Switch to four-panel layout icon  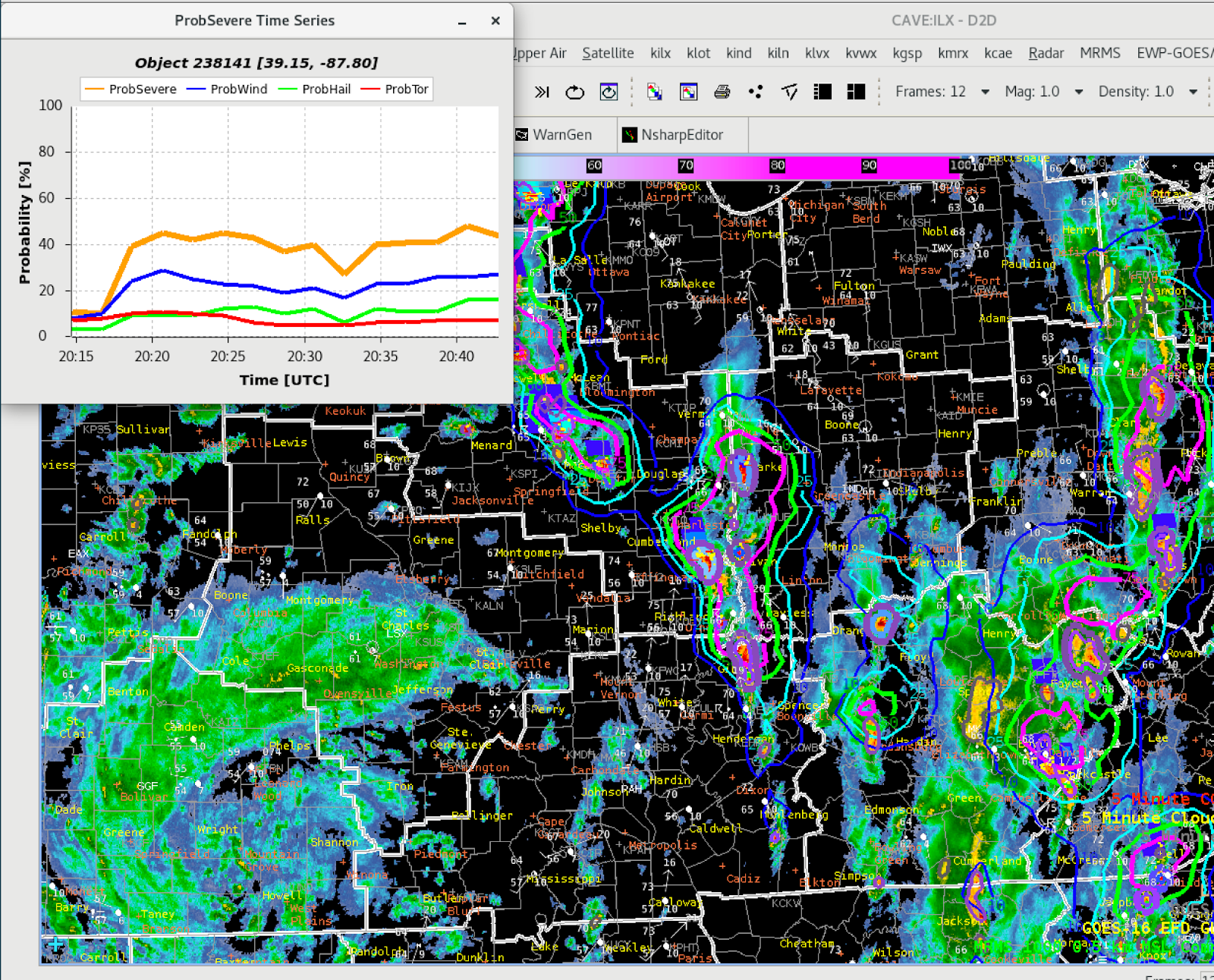[856, 92]
